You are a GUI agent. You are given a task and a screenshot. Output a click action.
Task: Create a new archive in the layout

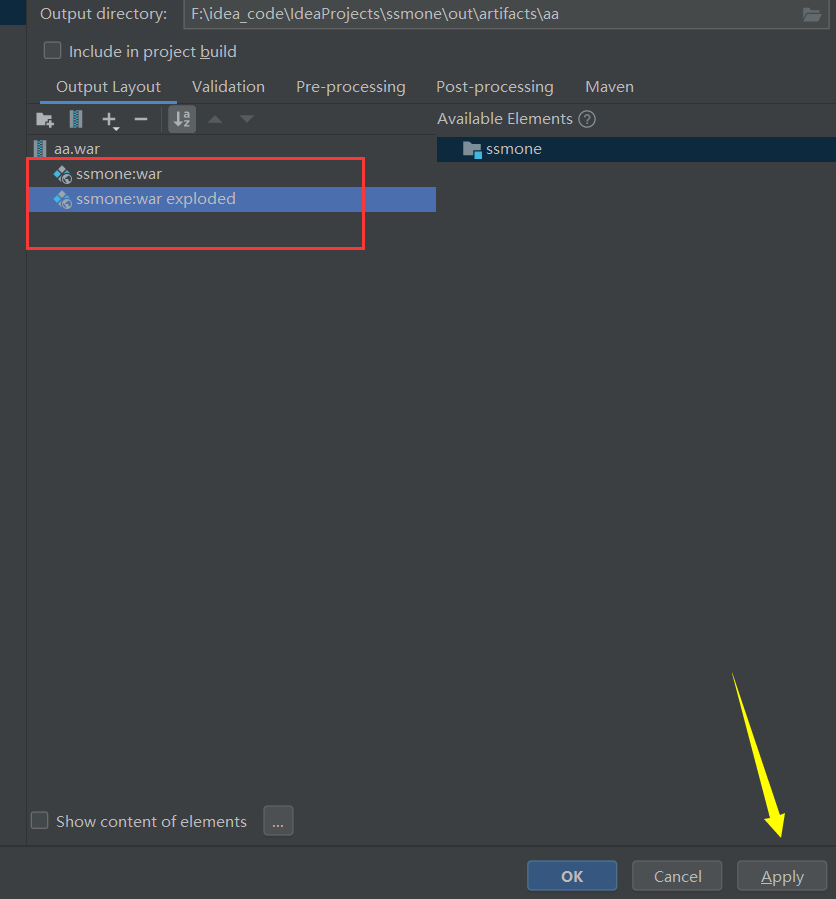[75, 119]
